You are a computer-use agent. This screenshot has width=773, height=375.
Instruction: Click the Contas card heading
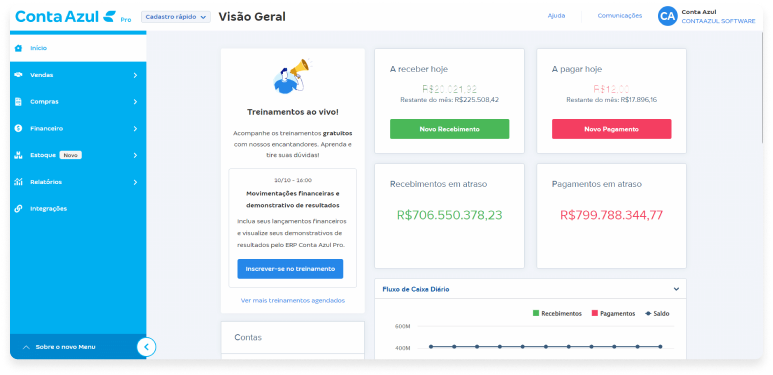[248, 338]
